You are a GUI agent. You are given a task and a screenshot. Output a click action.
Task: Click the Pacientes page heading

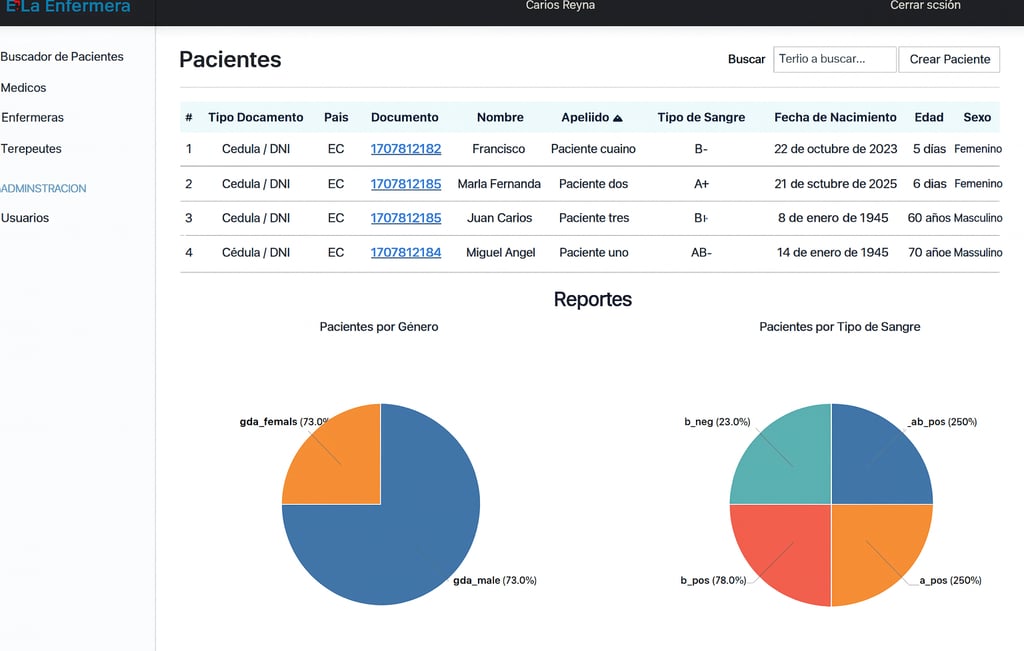(230, 59)
